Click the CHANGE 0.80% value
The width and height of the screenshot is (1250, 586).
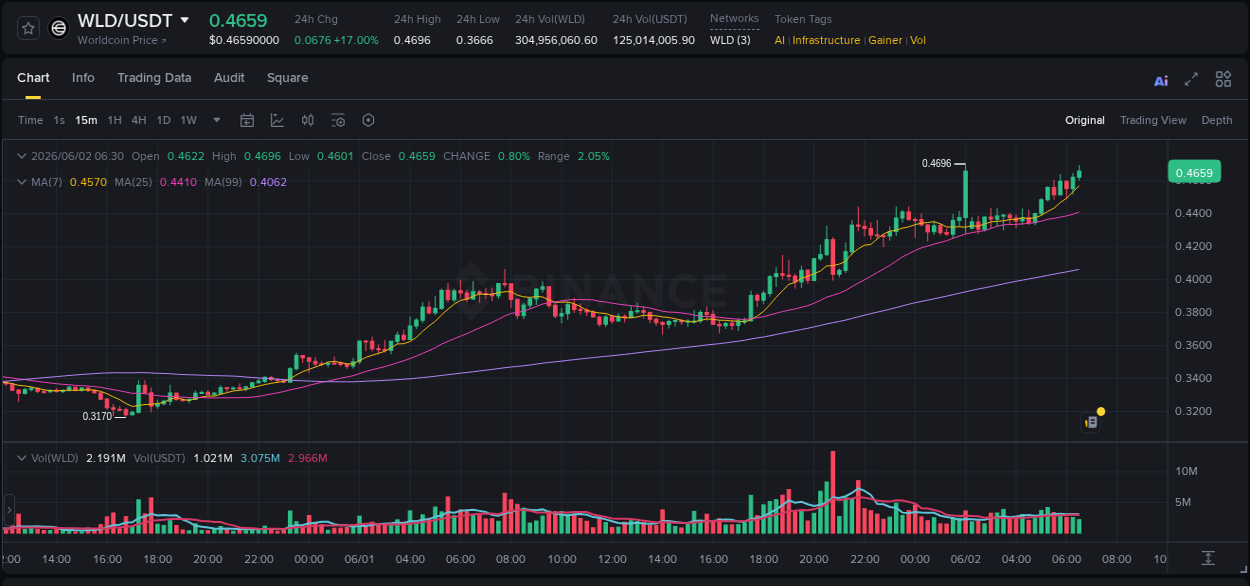[514, 156]
